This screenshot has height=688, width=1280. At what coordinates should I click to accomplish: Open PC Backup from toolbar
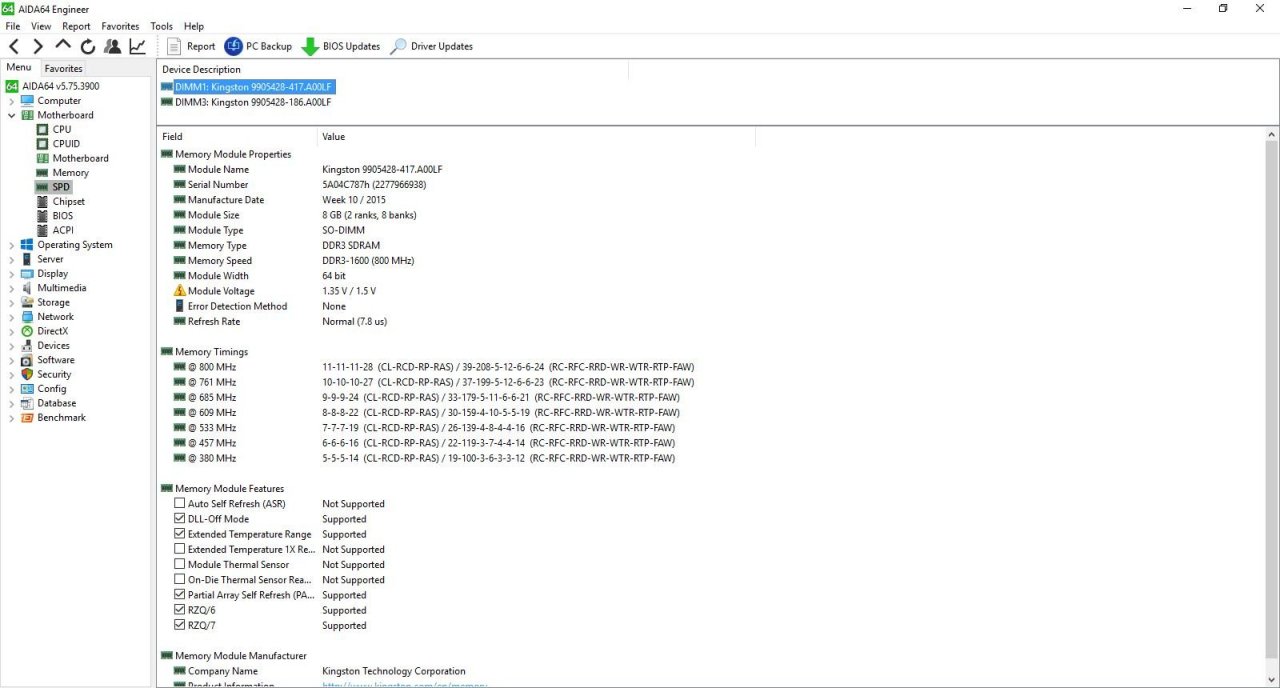click(x=258, y=46)
